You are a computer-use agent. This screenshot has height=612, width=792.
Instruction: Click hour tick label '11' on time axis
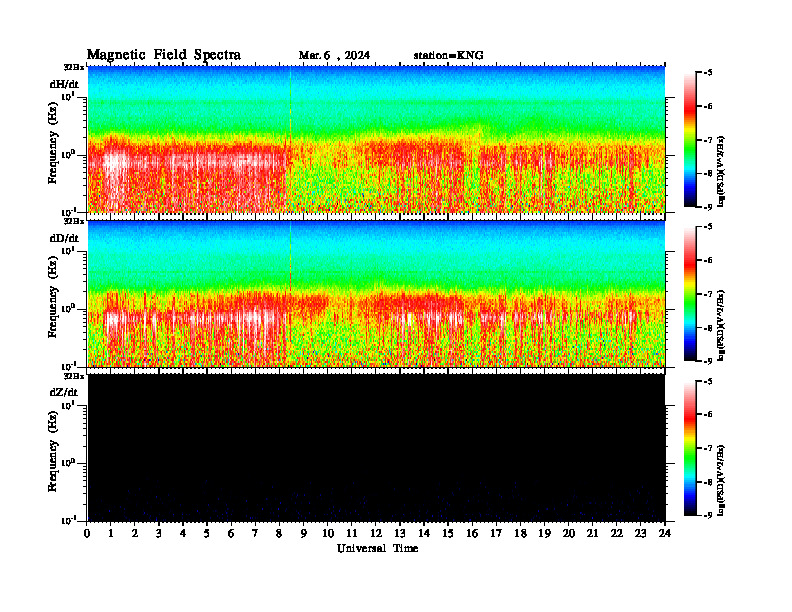pyautogui.click(x=352, y=533)
